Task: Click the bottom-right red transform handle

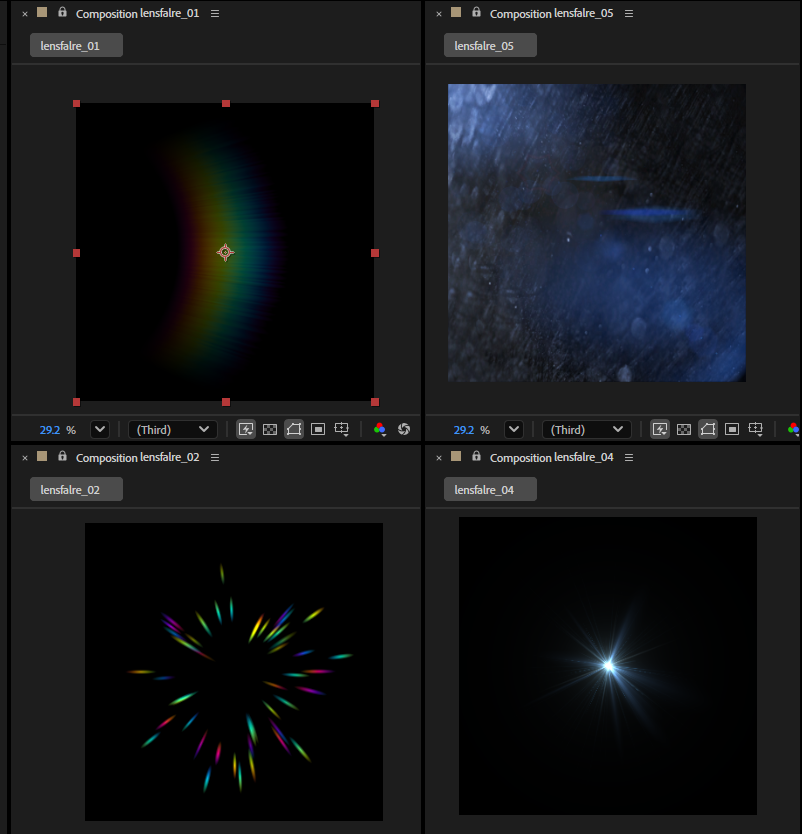Action: pyautogui.click(x=375, y=402)
